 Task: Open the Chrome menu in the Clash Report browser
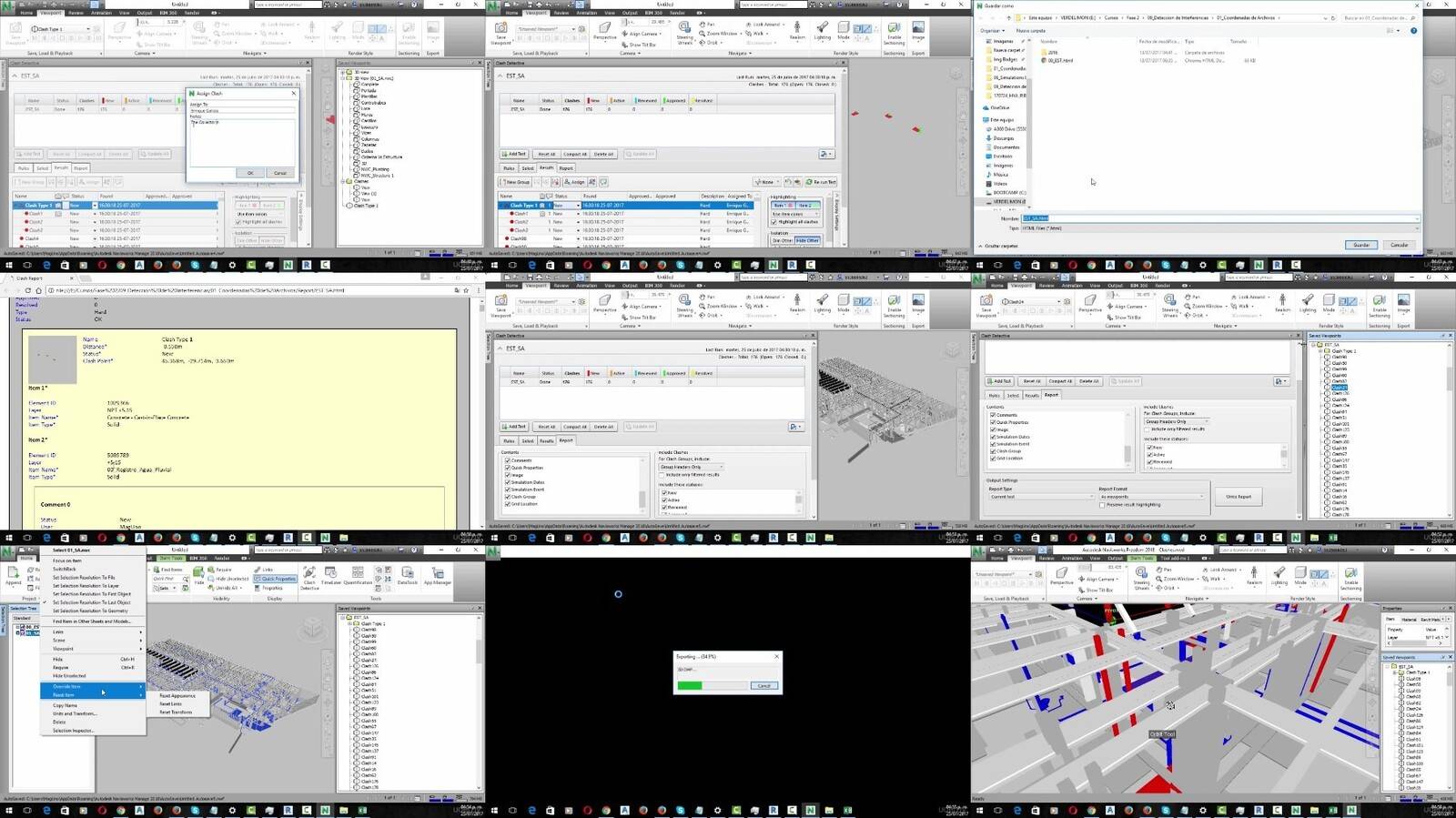(x=480, y=290)
